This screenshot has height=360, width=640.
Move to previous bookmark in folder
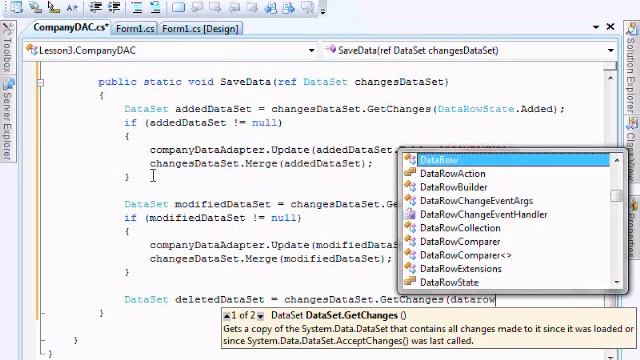[x=234, y=7]
